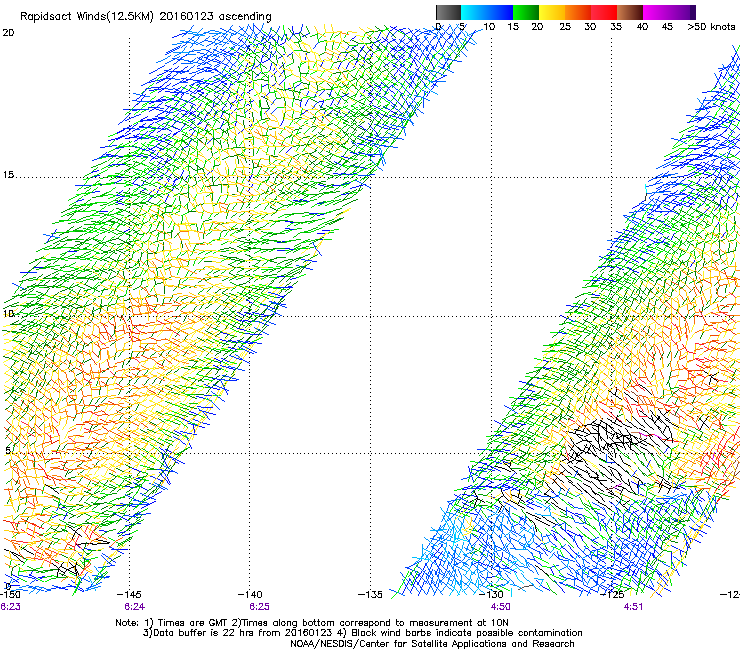Click the longitude label "-125"

pyautogui.click(x=612, y=594)
